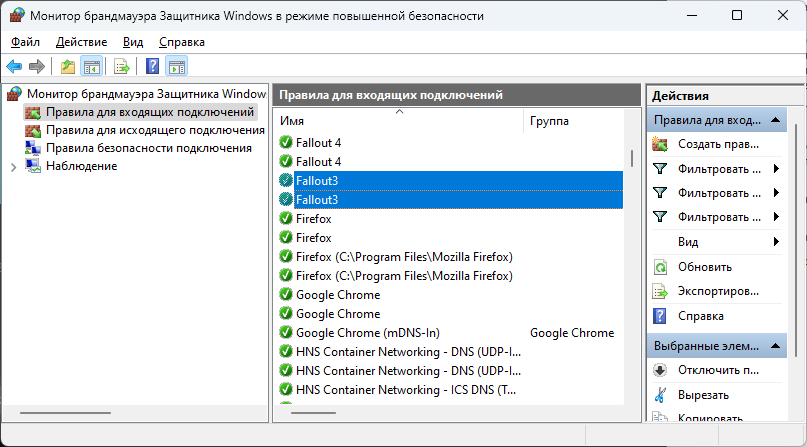Toggle the console tree toolbar icon
The height and width of the screenshot is (447, 807).
coord(91,67)
